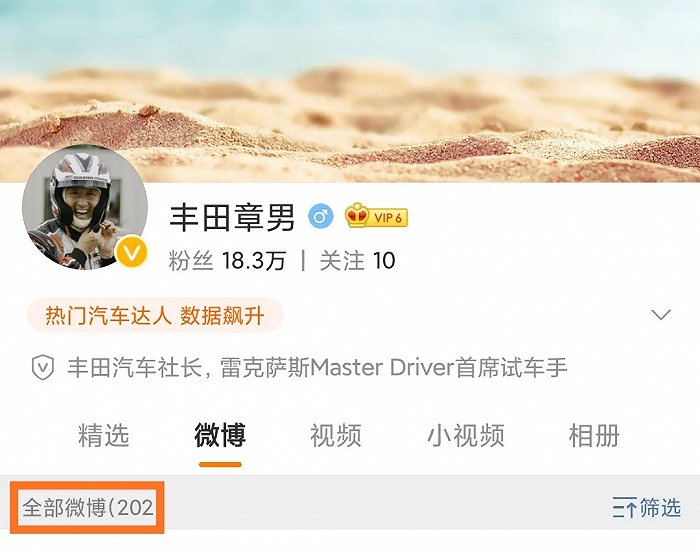Tap the blue male gender icon
700x552 pixels.
[321, 216]
